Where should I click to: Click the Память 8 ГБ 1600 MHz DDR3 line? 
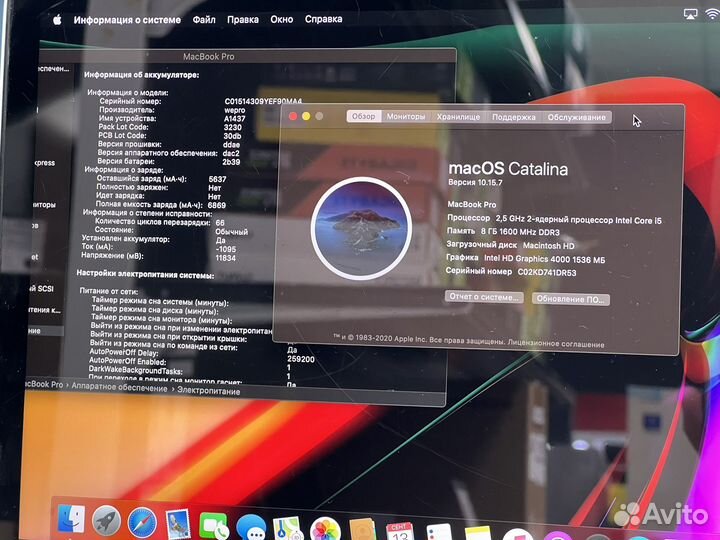pos(503,231)
